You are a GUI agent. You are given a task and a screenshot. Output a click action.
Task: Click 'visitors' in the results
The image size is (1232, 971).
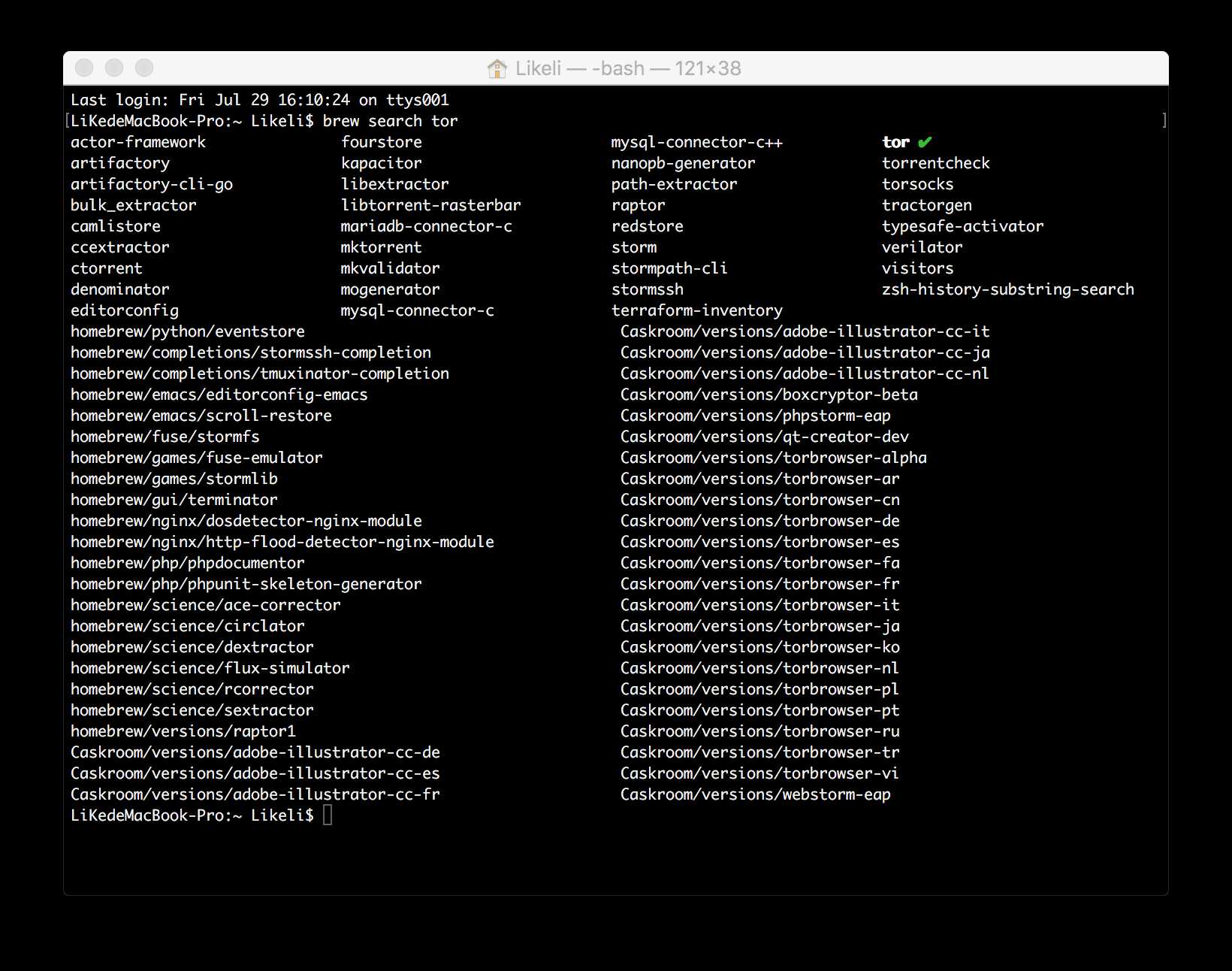coord(918,268)
